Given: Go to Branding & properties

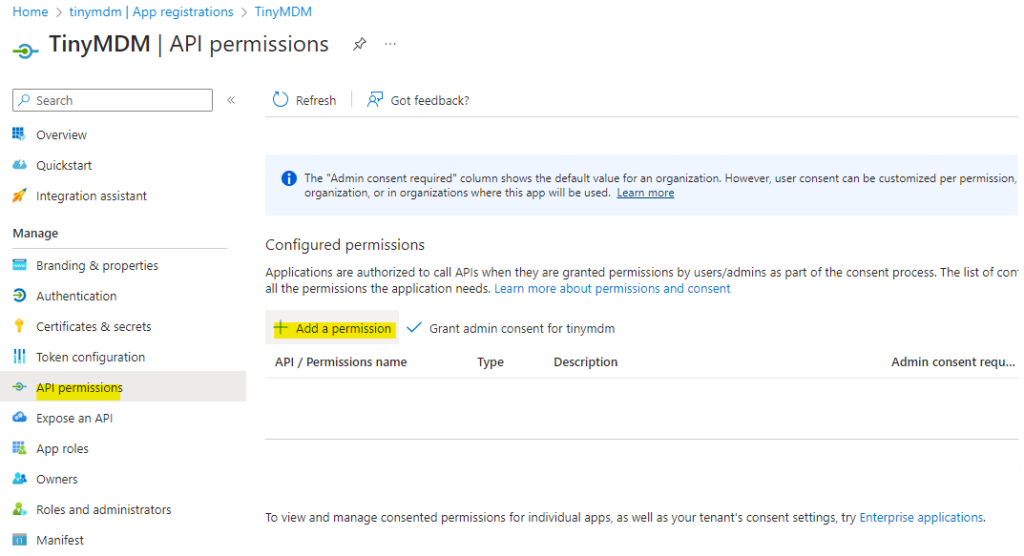Looking at the screenshot, I should 97,265.
